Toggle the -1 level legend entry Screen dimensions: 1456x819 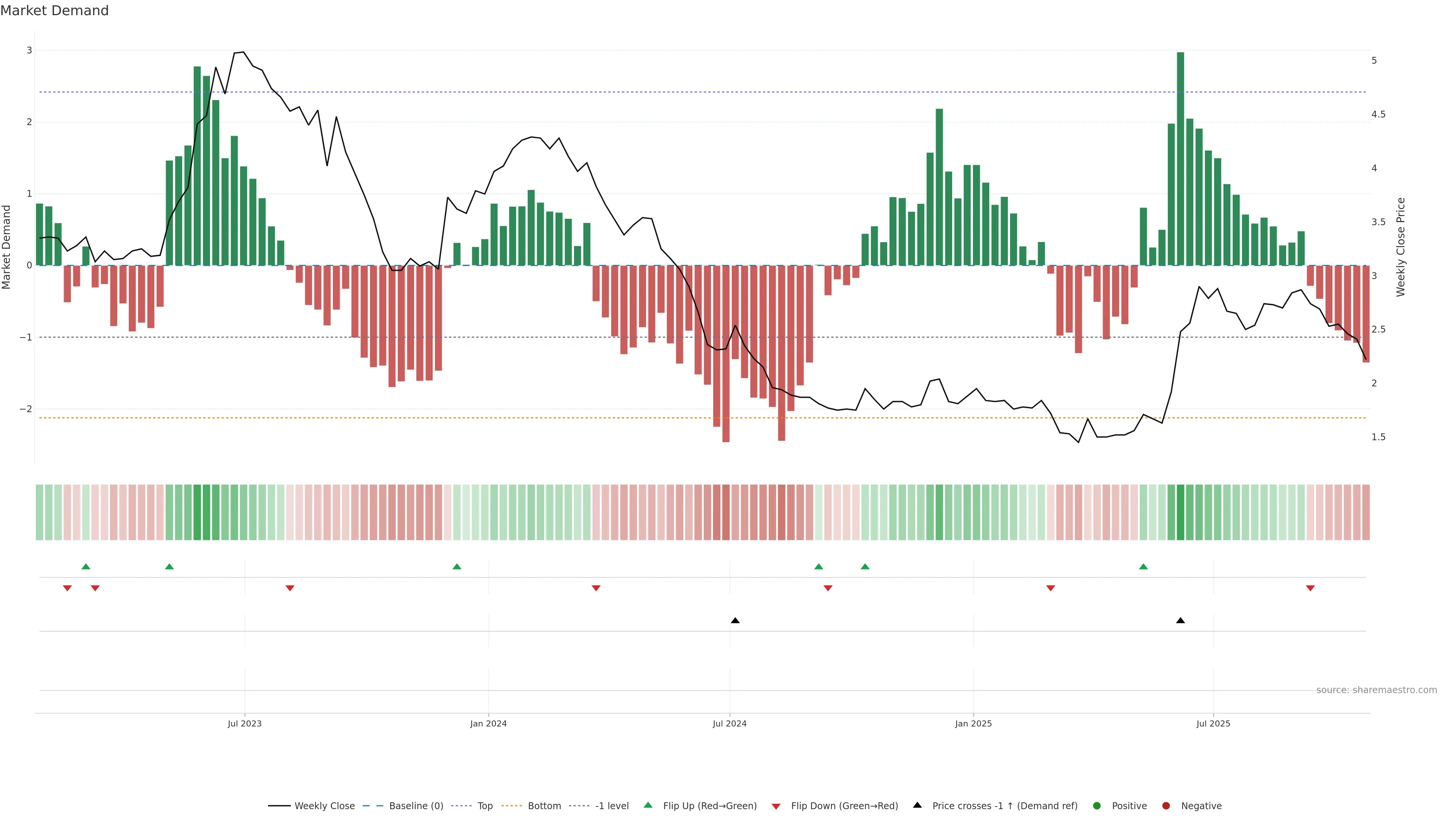(x=612, y=805)
